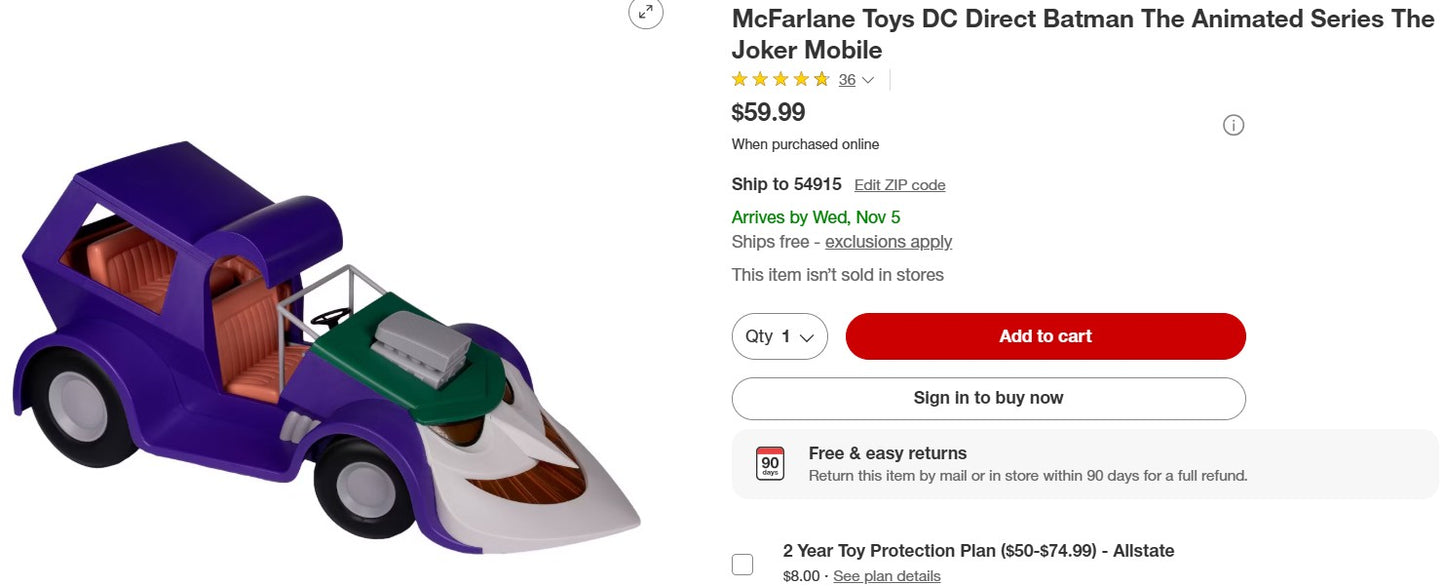Click Sign in to buy now

(x=988, y=398)
